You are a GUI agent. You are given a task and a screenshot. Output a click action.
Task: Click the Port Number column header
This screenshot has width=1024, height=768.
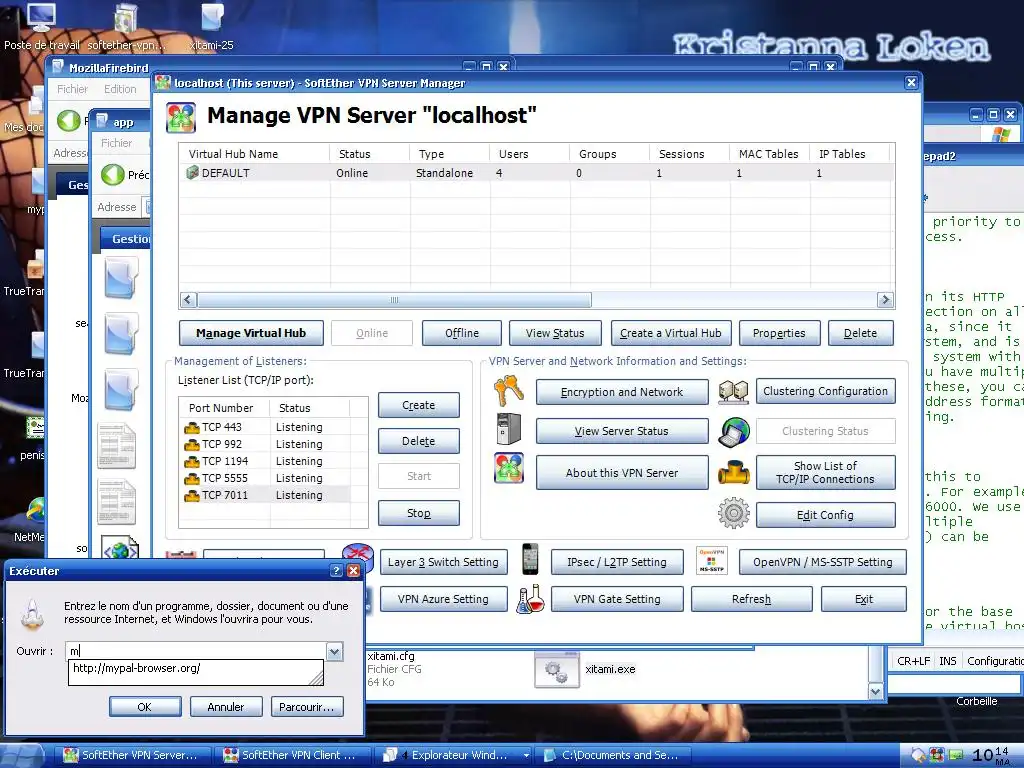coord(225,408)
